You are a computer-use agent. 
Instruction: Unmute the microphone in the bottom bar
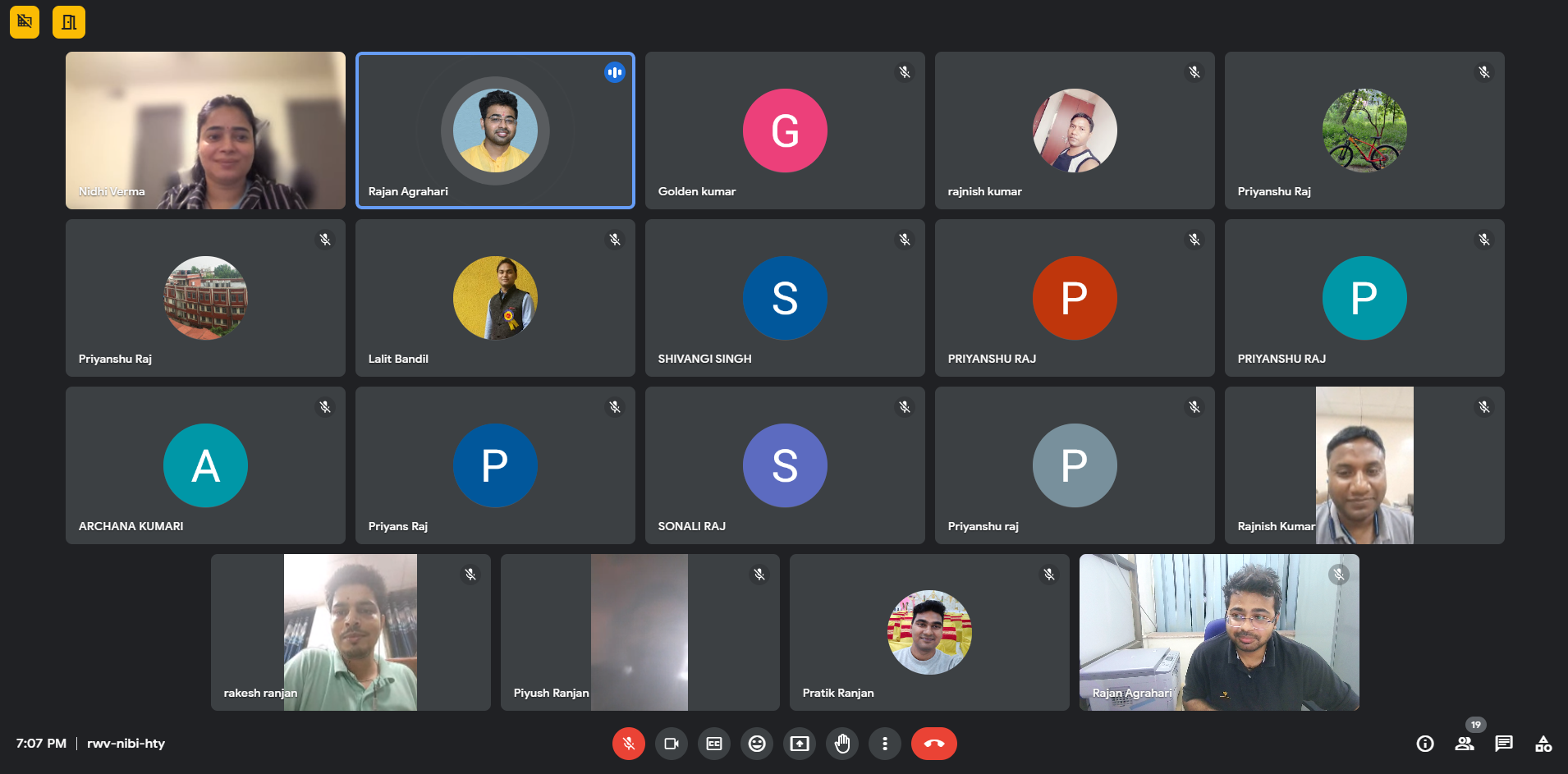click(x=628, y=744)
